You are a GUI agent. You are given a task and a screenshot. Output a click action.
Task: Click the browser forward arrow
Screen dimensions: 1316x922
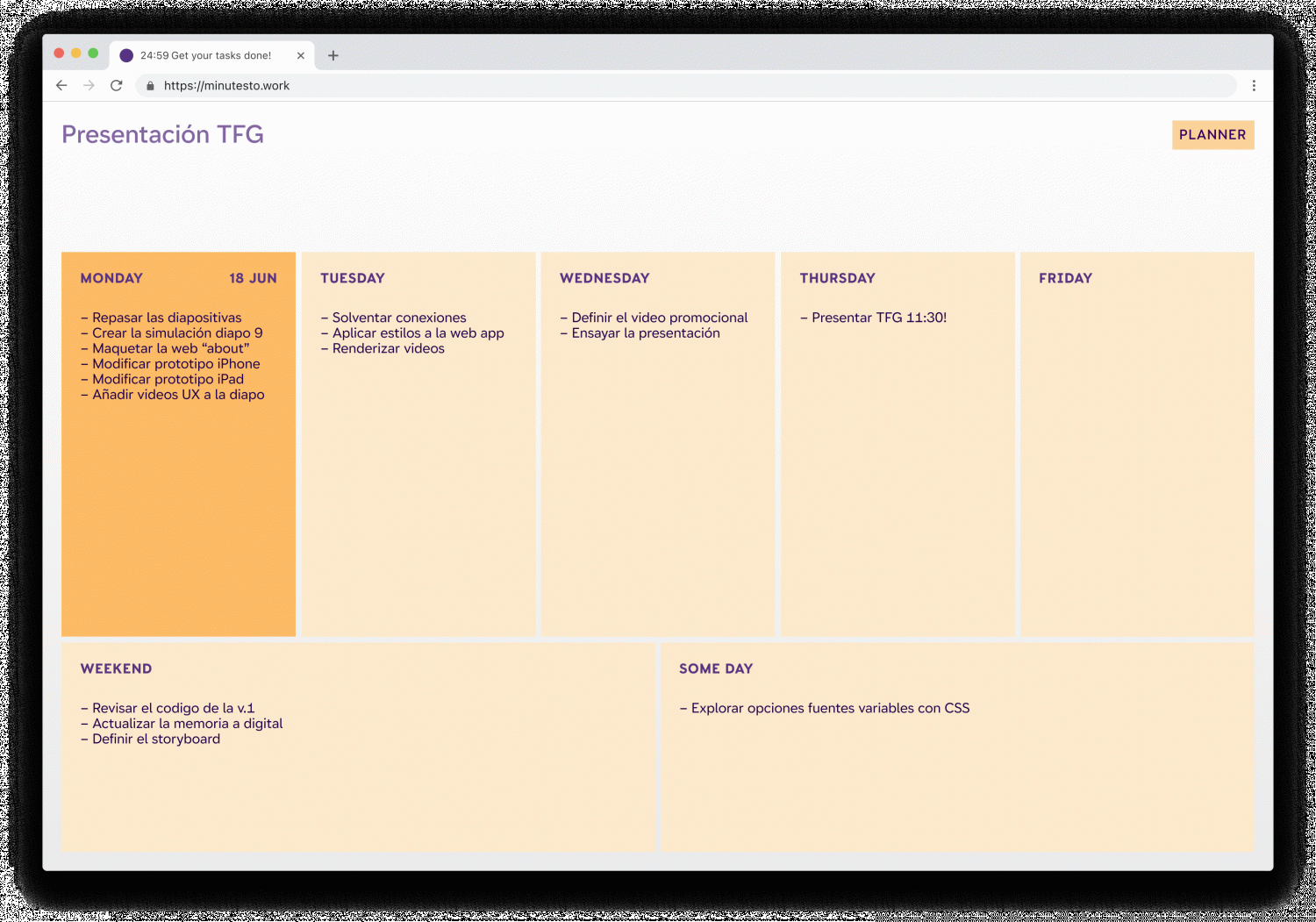pyautogui.click(x=89, y=85)
